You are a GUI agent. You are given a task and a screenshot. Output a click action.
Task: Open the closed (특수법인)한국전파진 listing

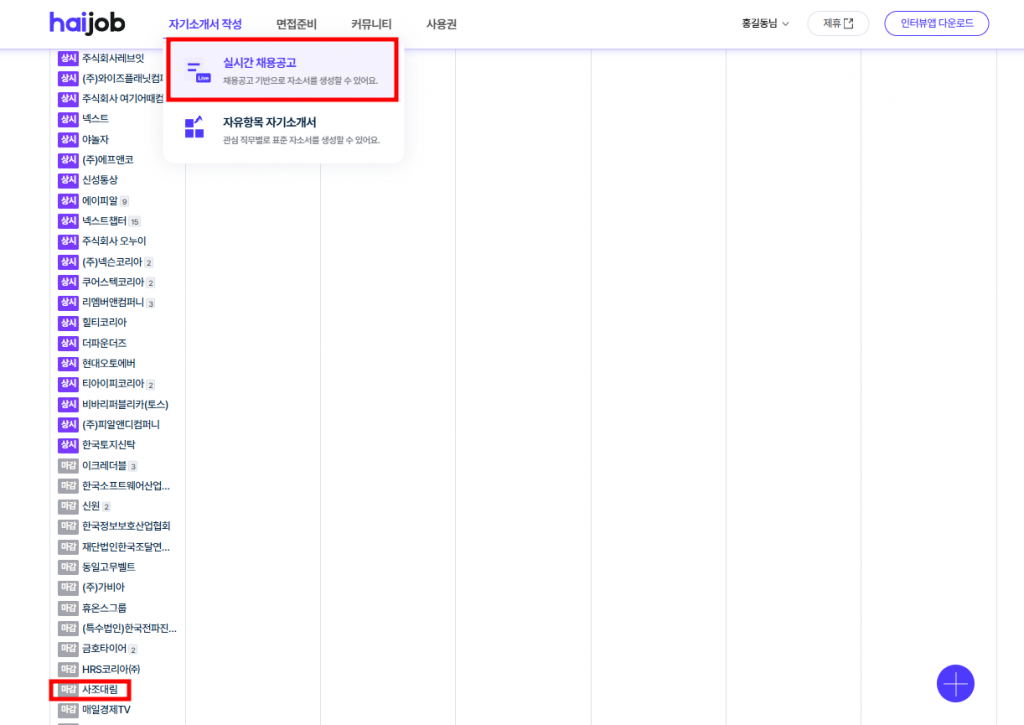pyautogui.click(x=129, y=628)
